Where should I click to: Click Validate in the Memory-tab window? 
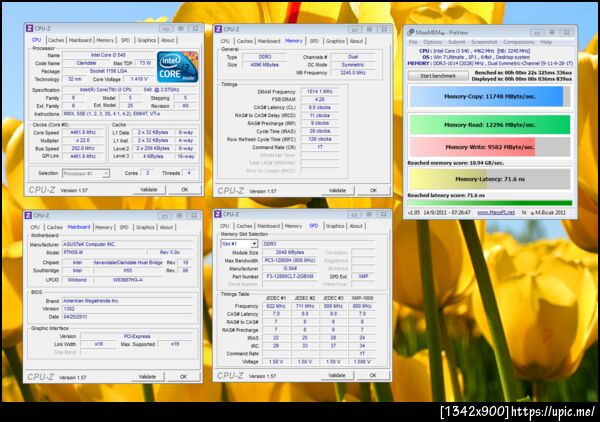click(x=337, y=190)
